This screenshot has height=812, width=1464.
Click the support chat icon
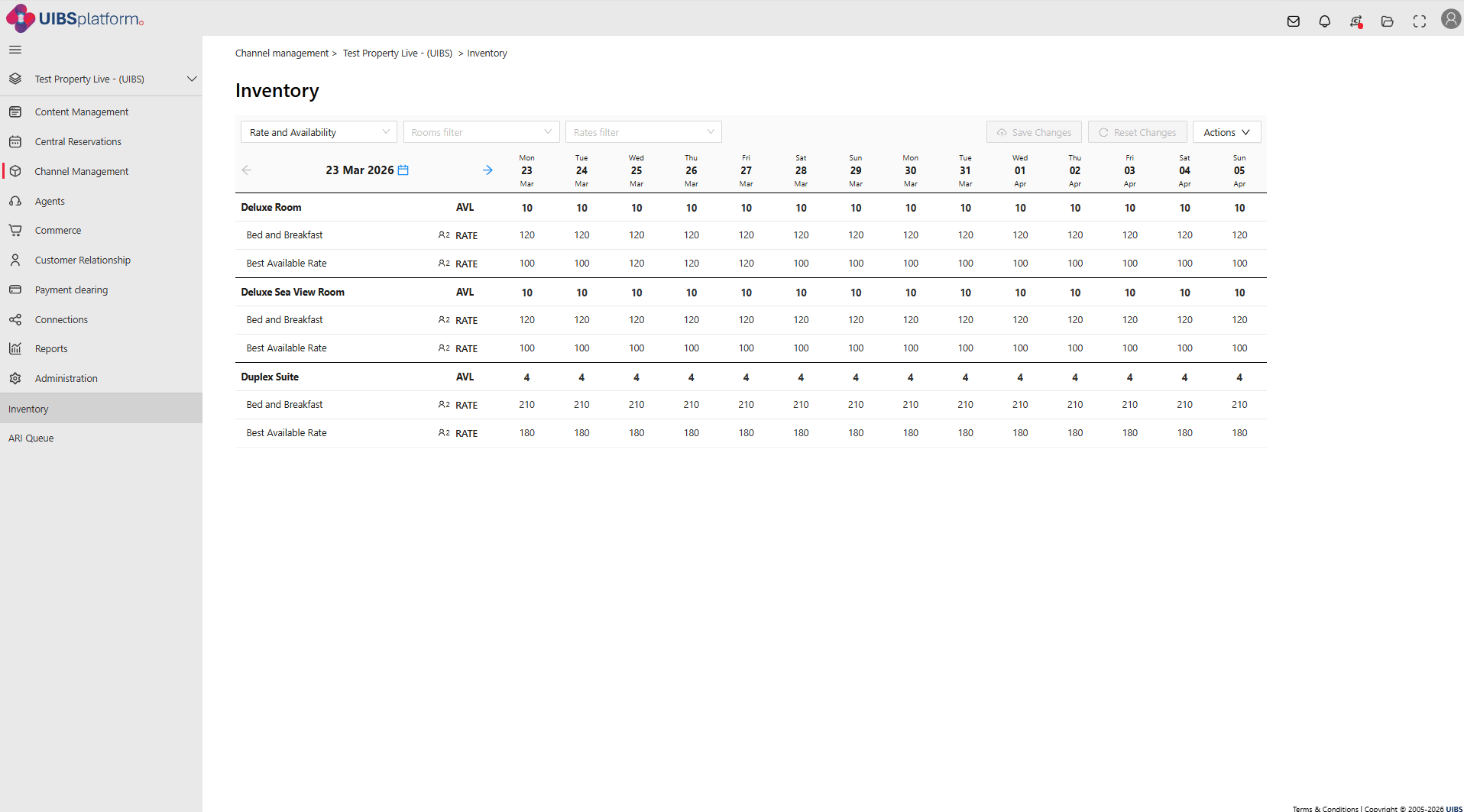1355,21
